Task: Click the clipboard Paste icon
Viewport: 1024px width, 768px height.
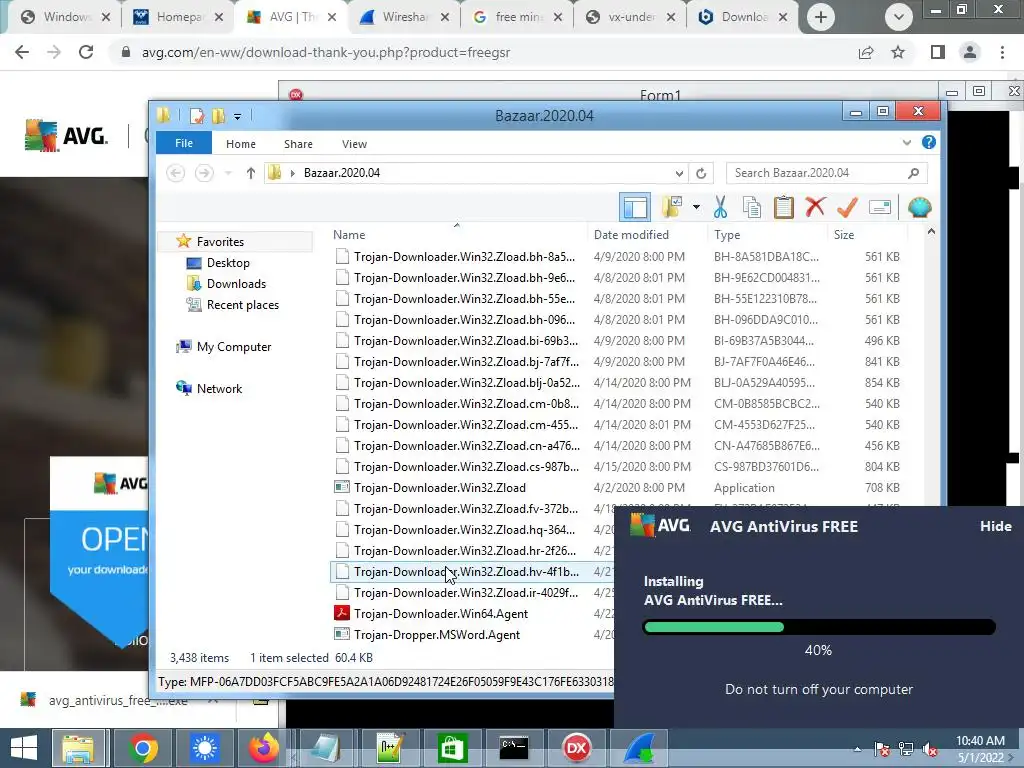Action: 783,207
